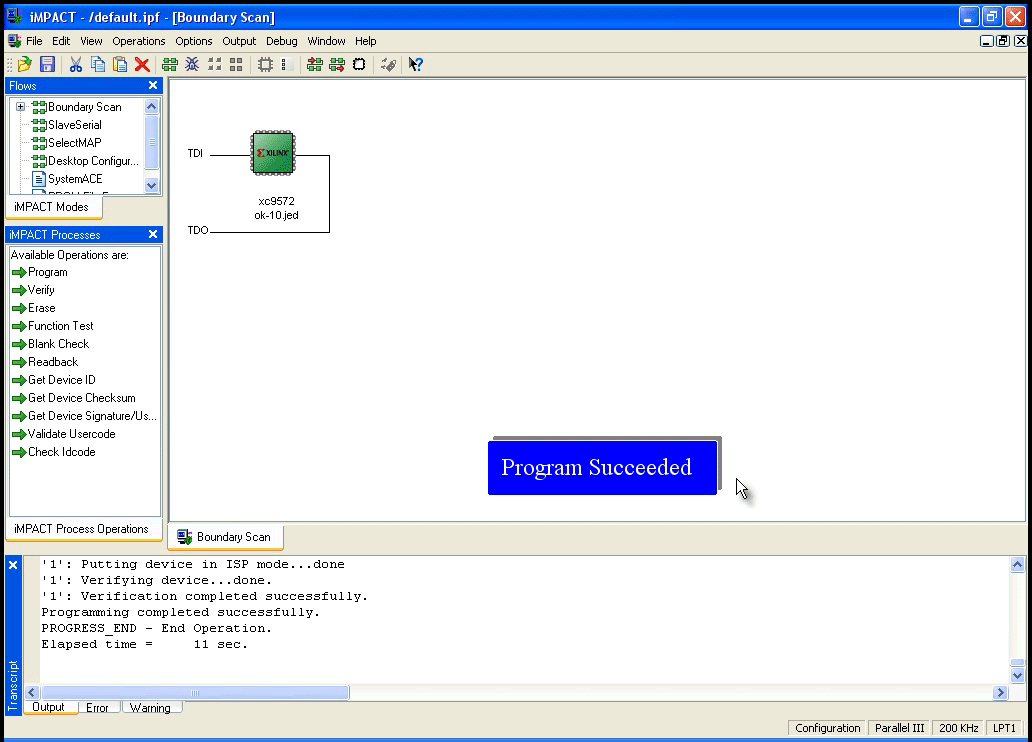Switch to the Error transcript tab
The height and width of the screenshot is (742, 1032).
[x=97, y=708]
